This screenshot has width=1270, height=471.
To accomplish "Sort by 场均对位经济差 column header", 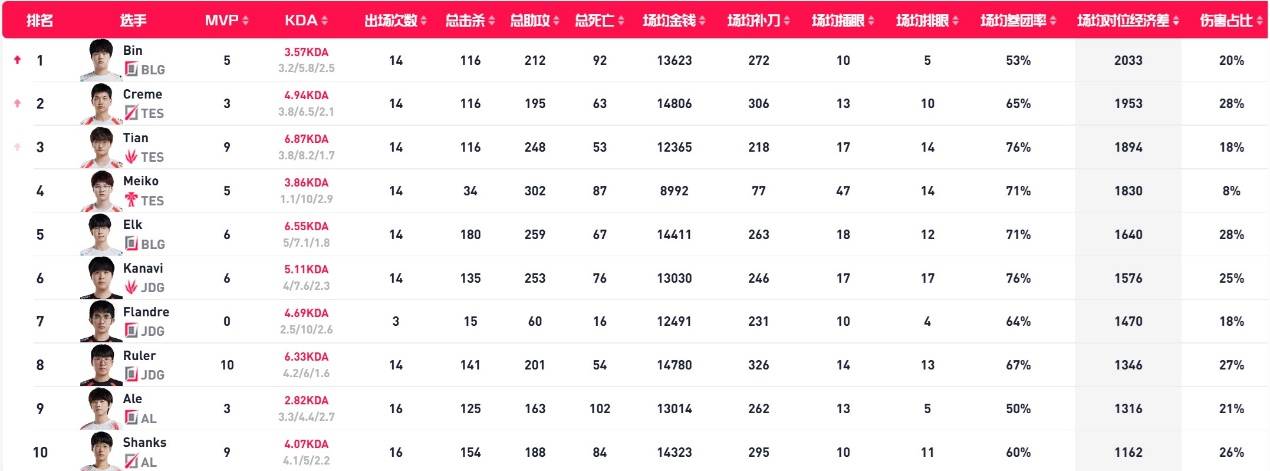I will click(1127, 20).
